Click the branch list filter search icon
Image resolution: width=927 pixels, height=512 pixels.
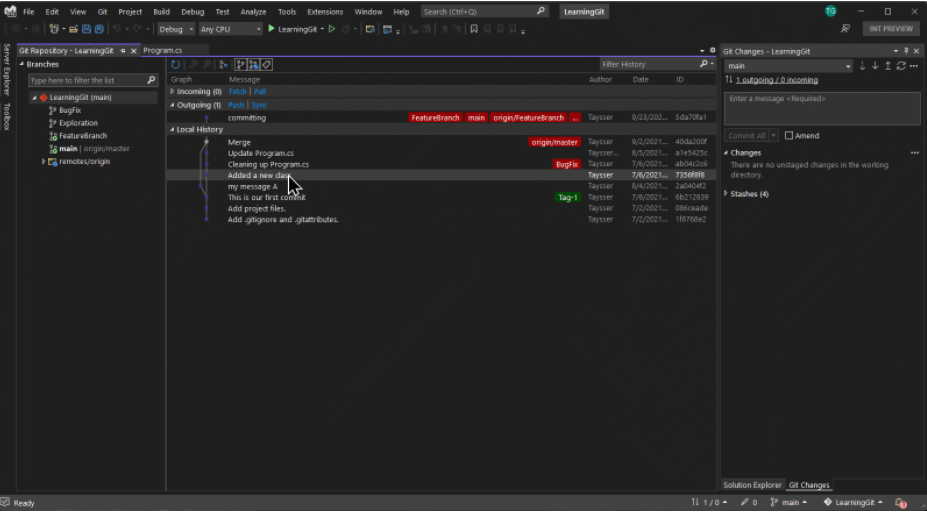(x=151, y=80)
